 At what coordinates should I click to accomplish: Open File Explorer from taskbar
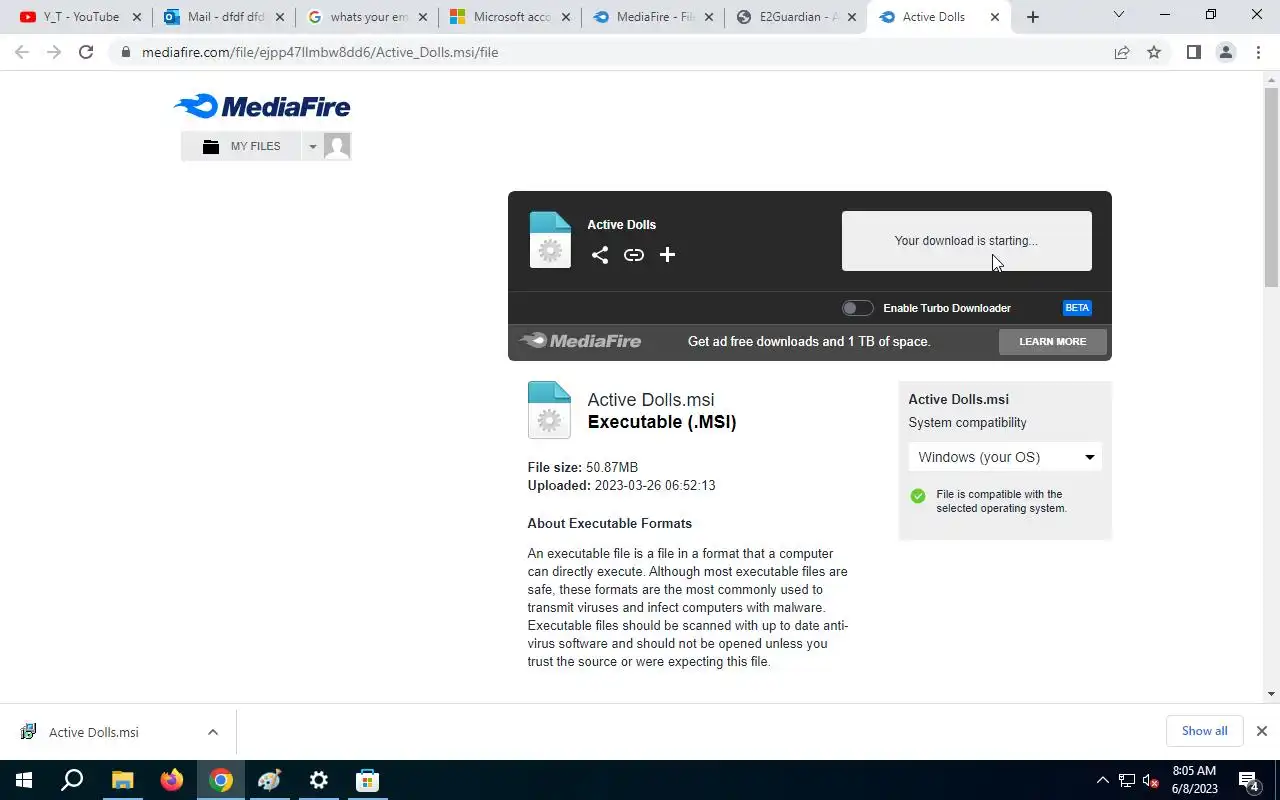click(x=122, y=780)
